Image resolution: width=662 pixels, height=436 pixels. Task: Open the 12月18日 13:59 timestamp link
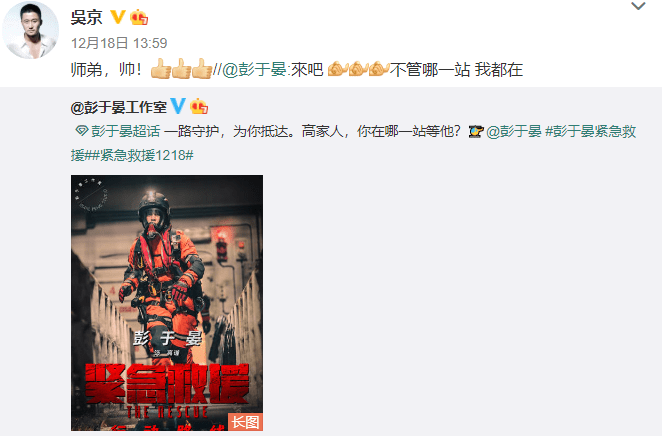pos(119,43)
